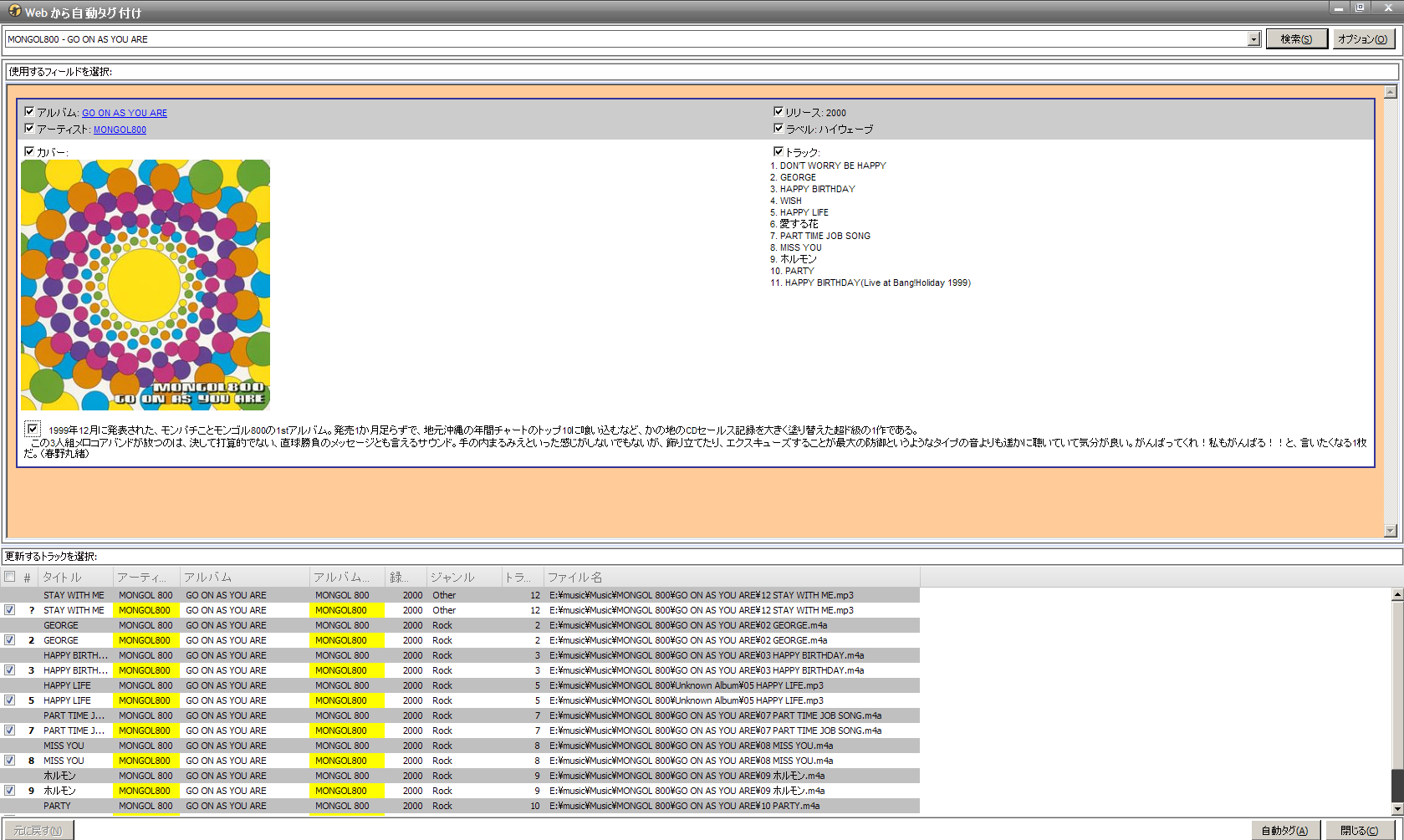Select track 6. 愛する花 in track list
1404x840 pixels.
tap(794, 224)
